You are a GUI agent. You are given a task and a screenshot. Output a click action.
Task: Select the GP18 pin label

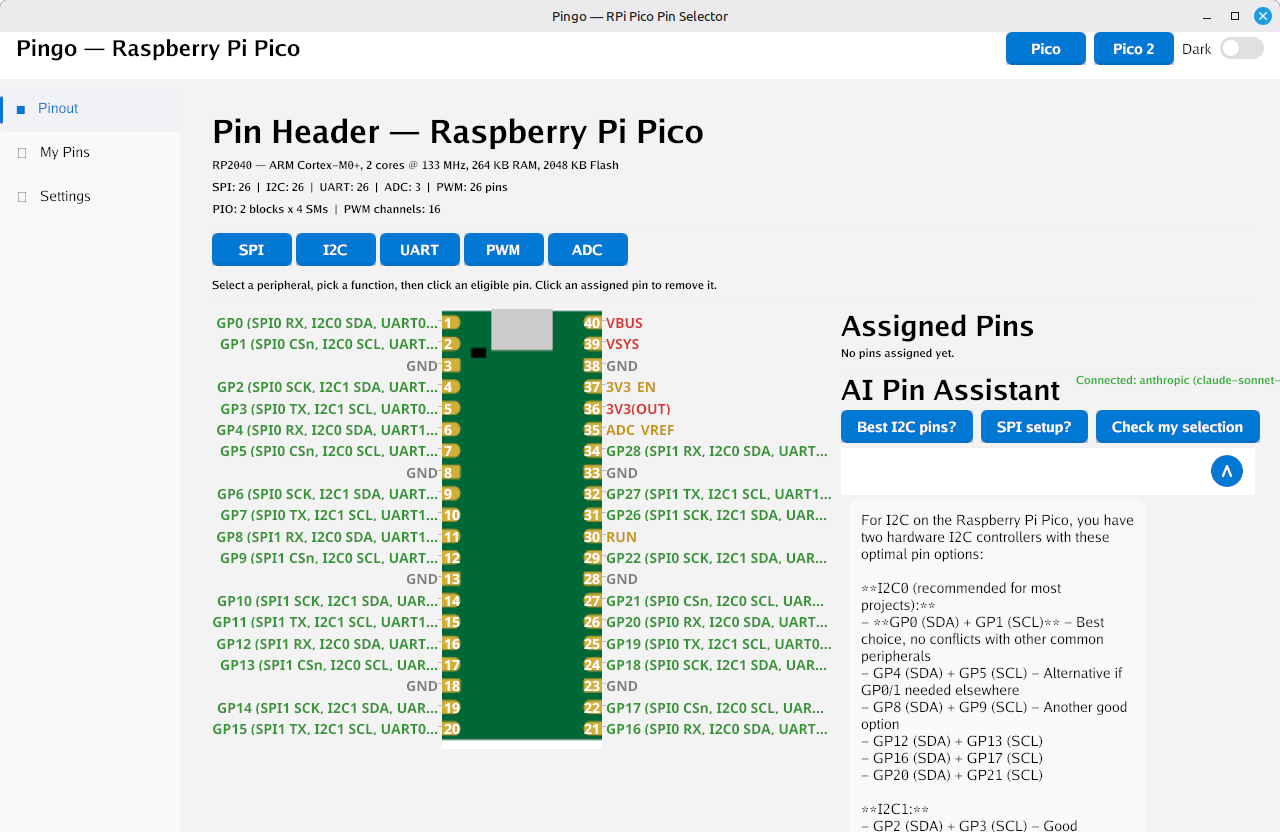pyautogui.click(x=718, y=665)
